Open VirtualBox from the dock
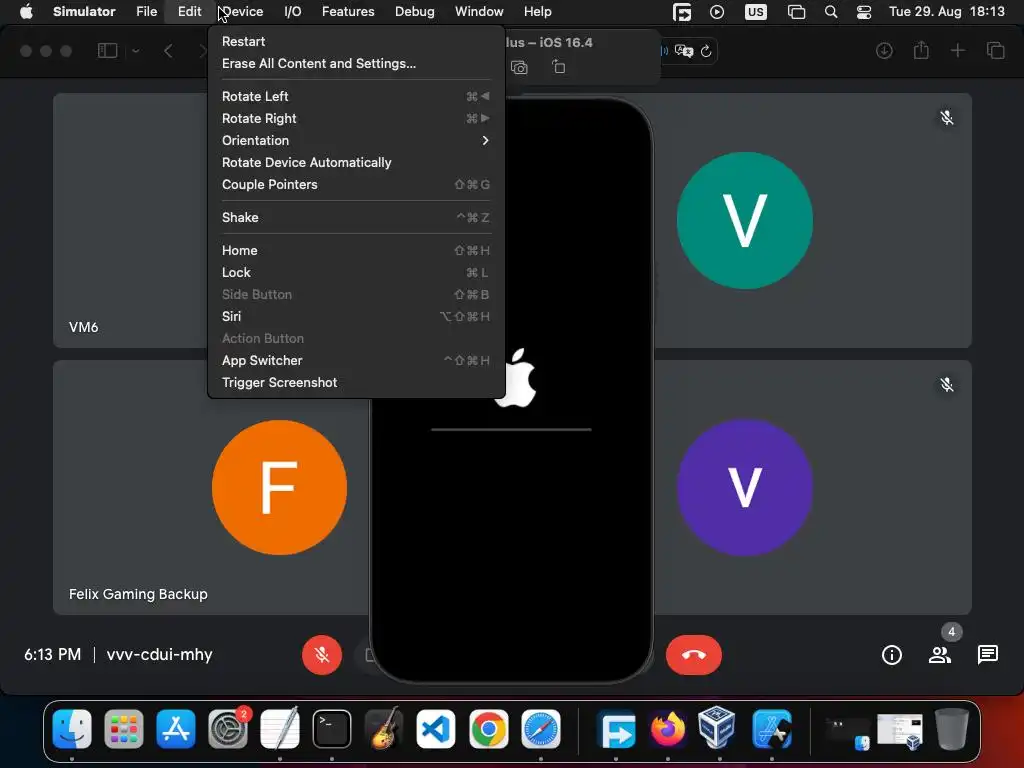Screen dimensions: 1024x768 coord(716,729)
